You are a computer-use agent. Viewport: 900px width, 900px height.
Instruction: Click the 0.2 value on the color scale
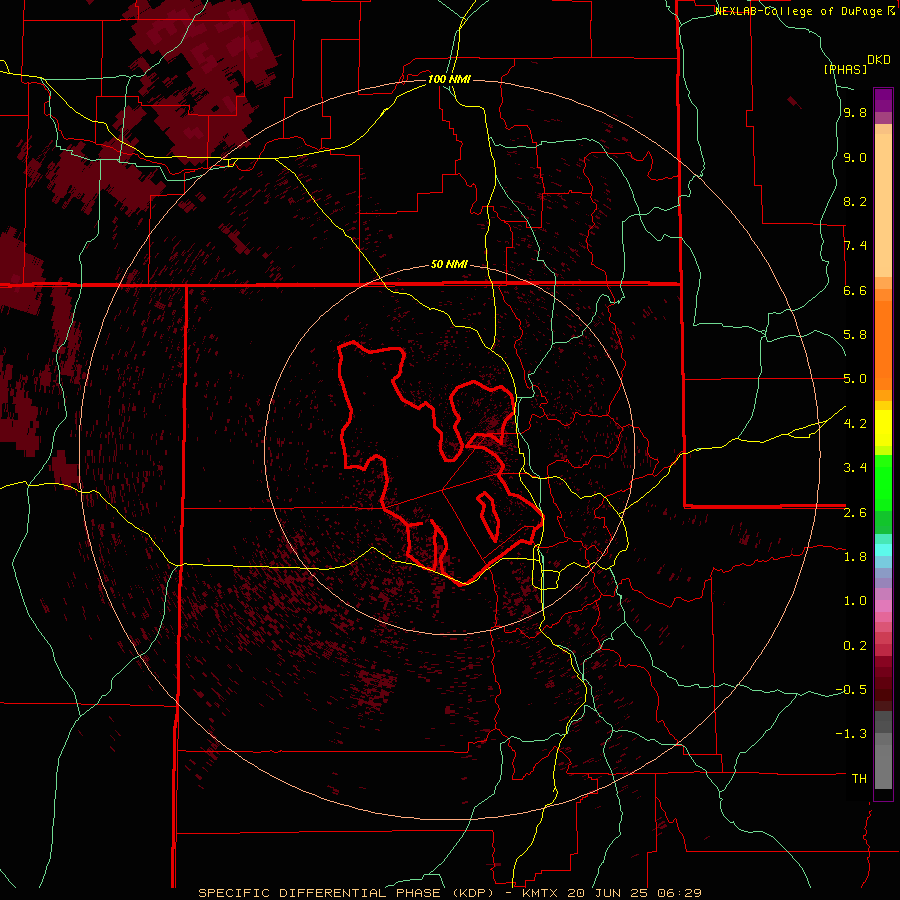point(855,646)
